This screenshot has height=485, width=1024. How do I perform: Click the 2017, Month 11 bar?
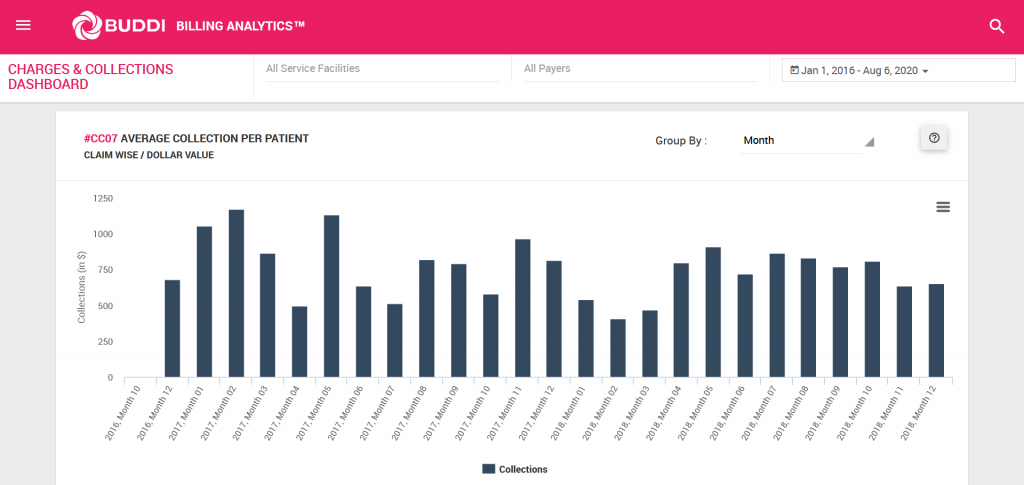[x=522, y=308]
